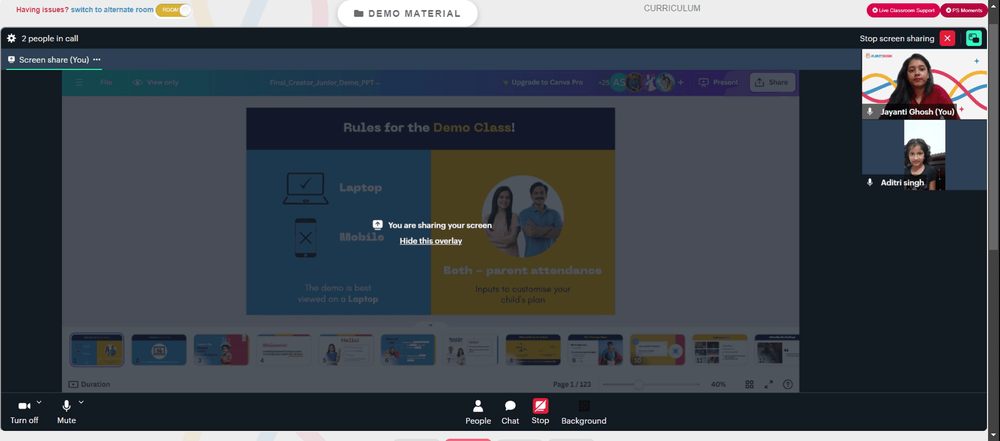Viewport: 1000px width, 441px height.
Task: Click '2 people in call' text
Action: 50,38
